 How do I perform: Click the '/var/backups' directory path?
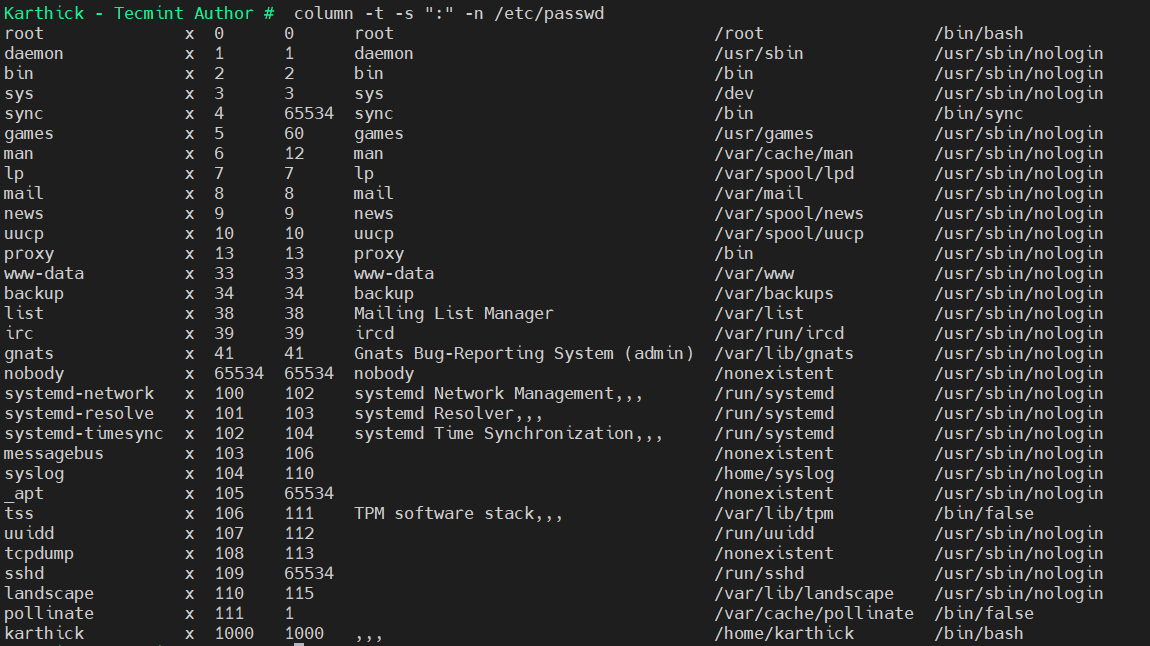[774, 293]
